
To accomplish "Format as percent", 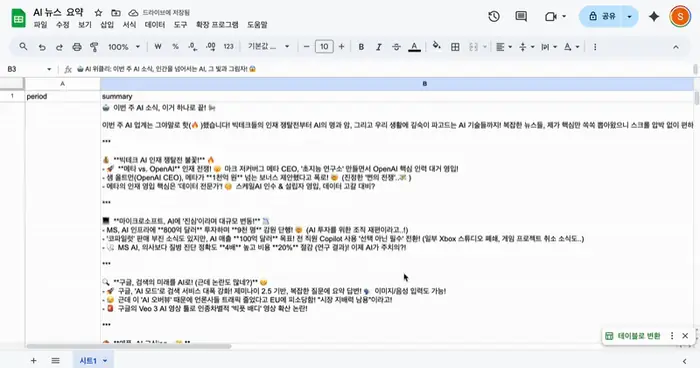I will tap(175, 46).
